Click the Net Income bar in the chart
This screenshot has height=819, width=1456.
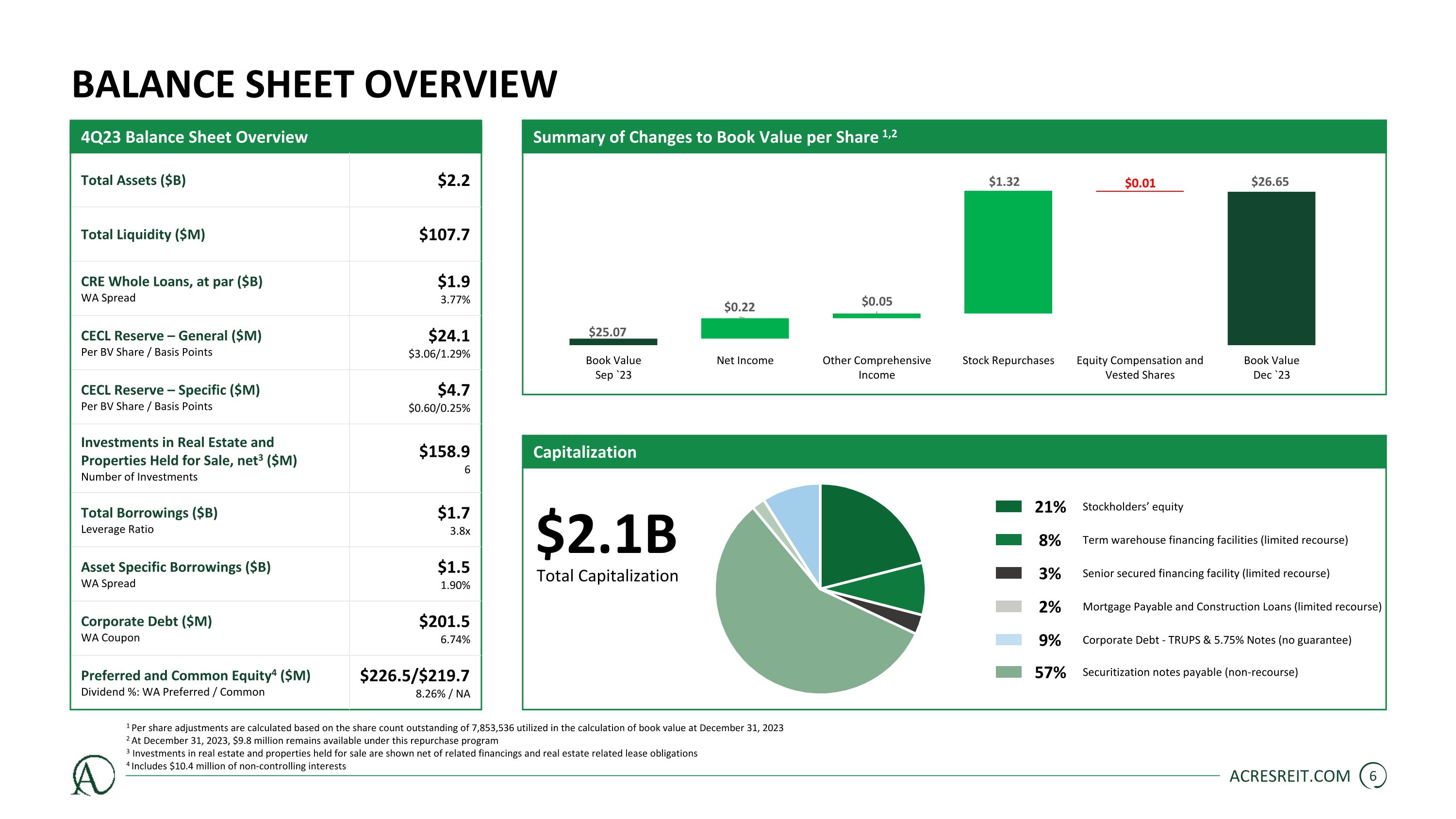pos(745,328)
